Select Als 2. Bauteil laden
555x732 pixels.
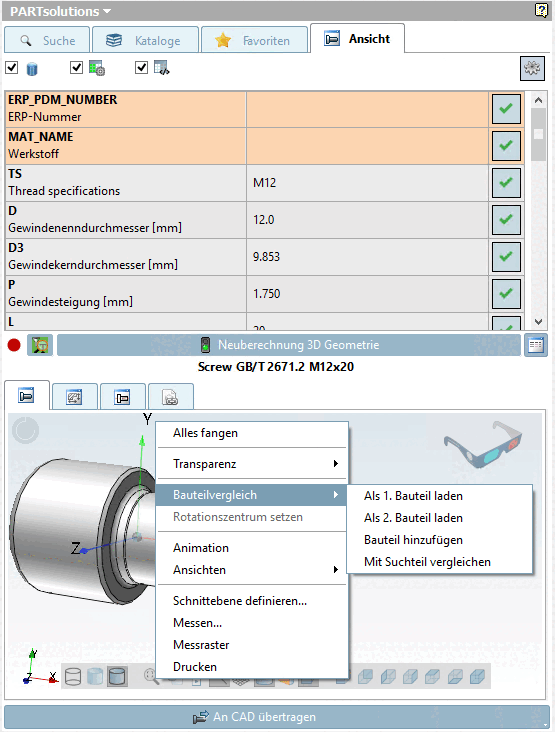click(440, 518)
